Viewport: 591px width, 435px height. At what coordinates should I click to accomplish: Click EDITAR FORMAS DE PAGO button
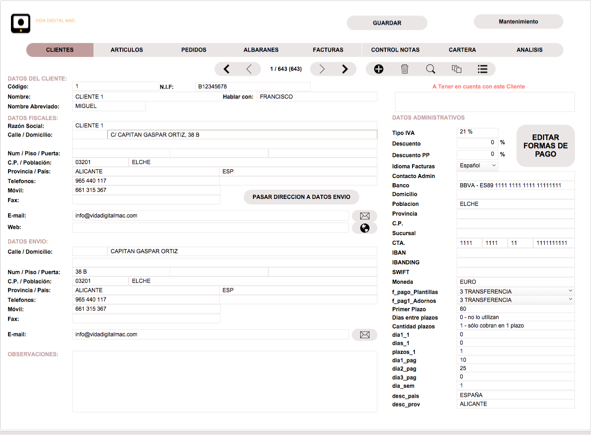(x=545, y=146)
